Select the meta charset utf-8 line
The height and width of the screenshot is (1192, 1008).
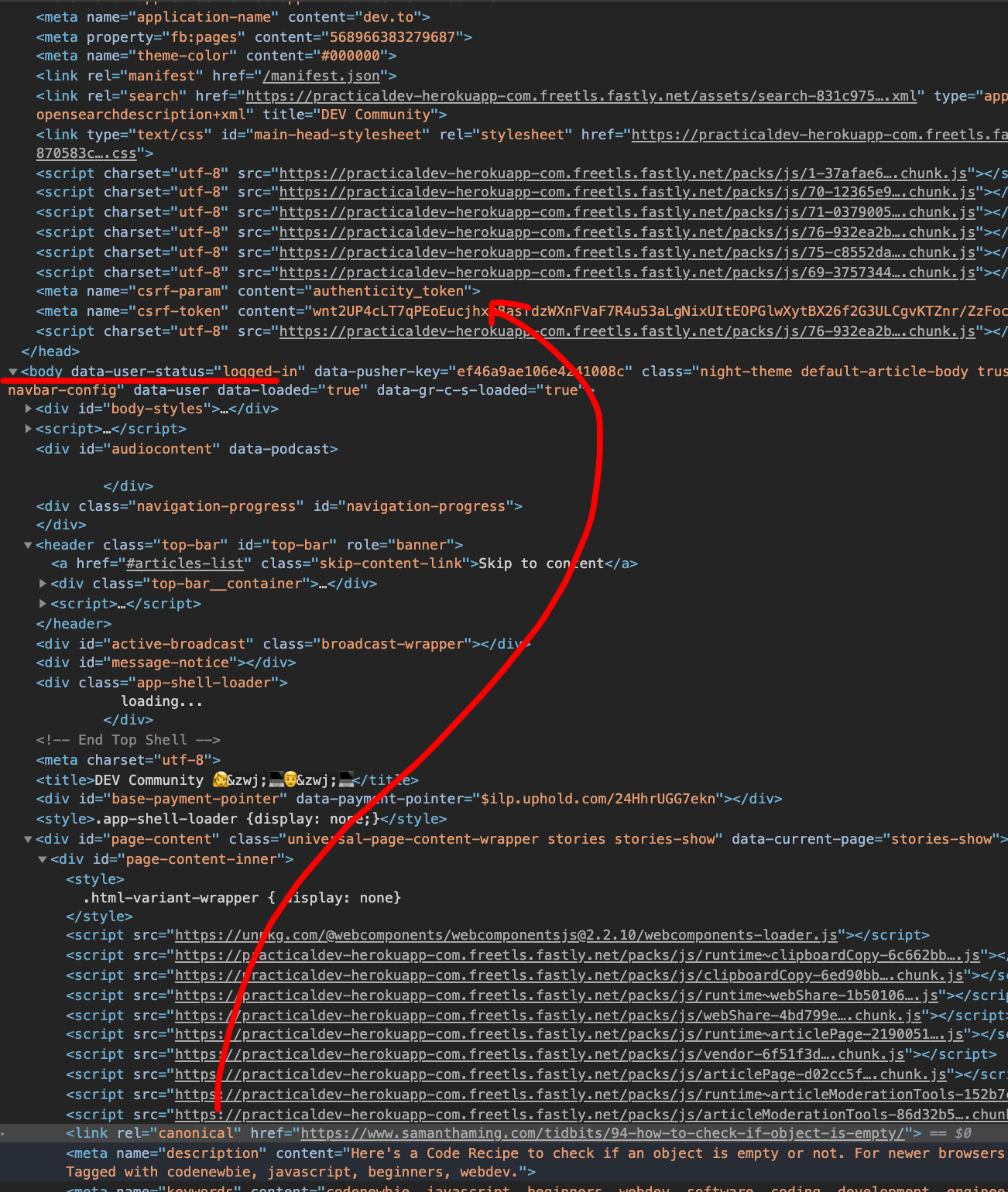(x=129, y=760)
